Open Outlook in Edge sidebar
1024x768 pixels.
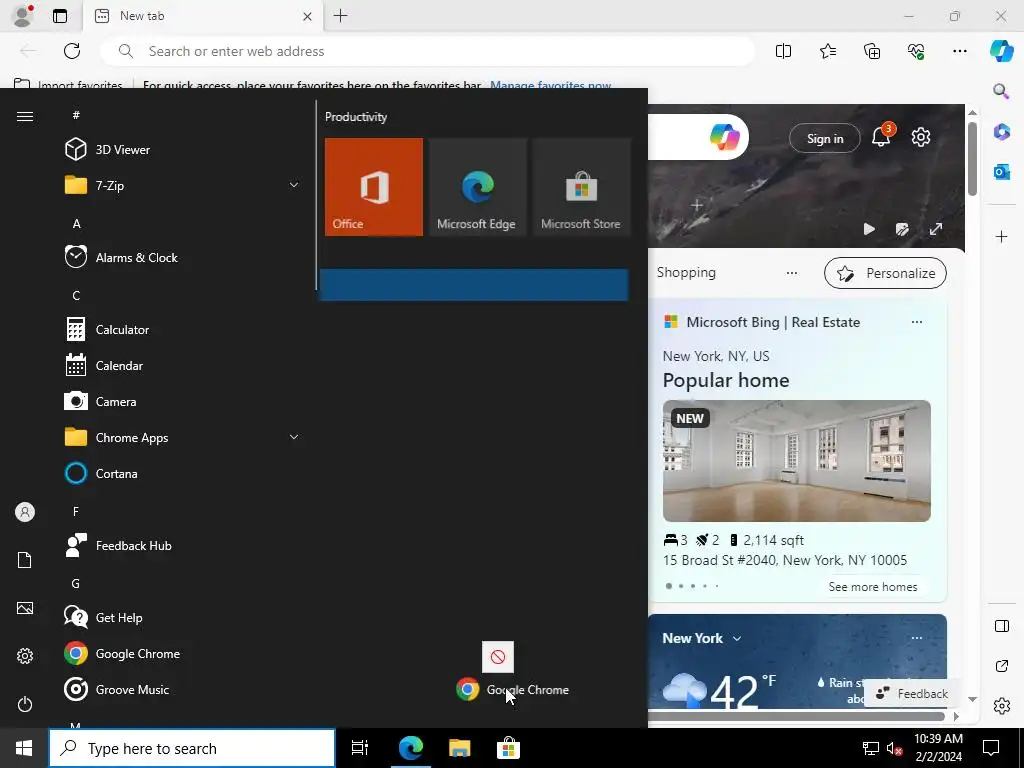1001,172
